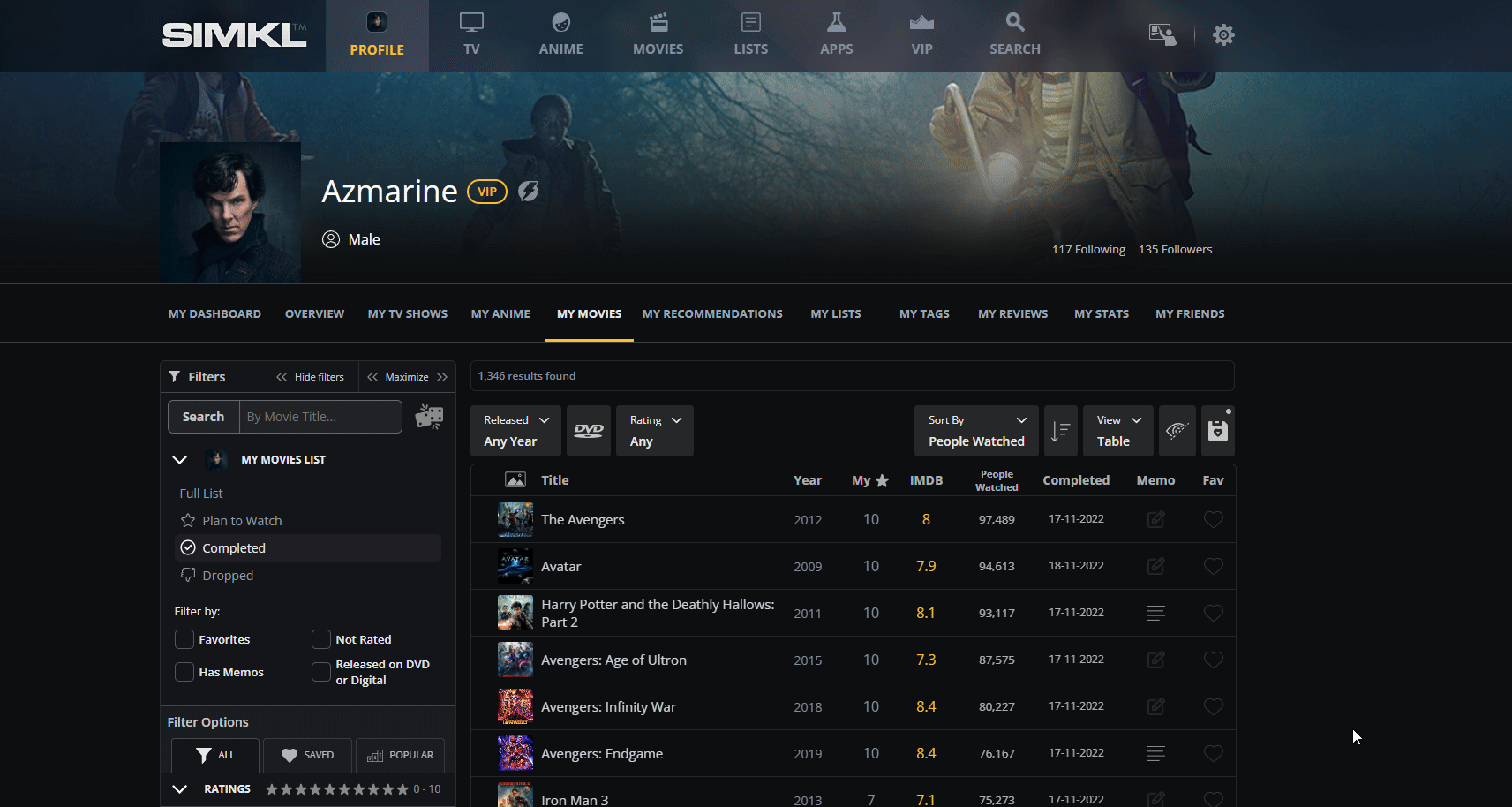Open the Sort By People Watched dropdown

point(976,431)
